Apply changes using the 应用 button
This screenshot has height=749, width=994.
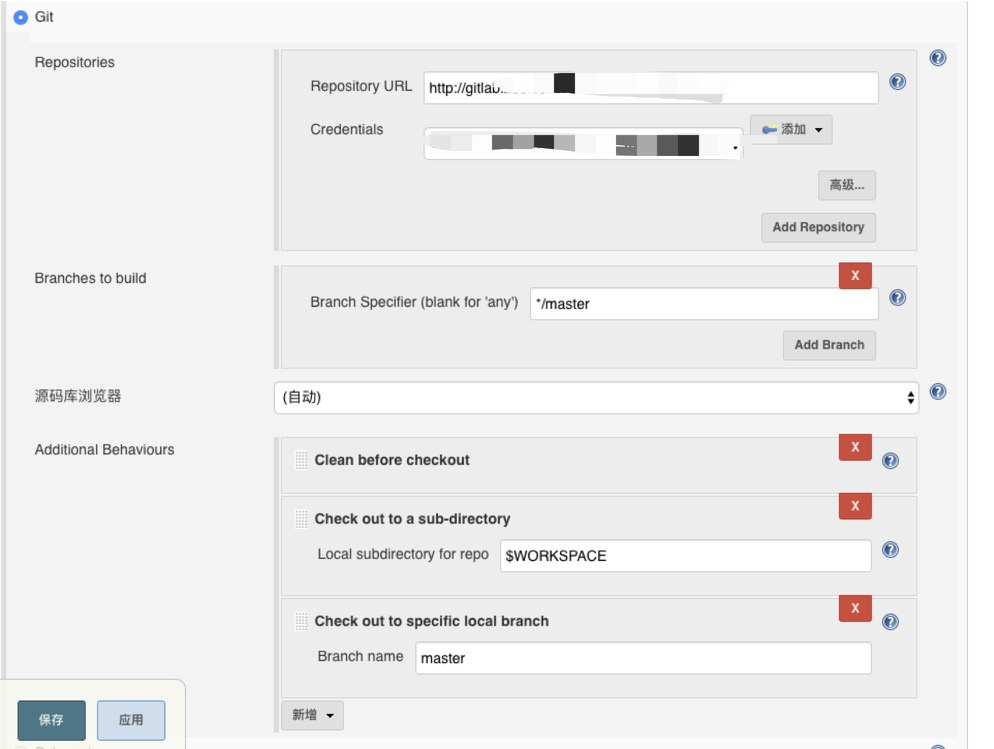coord(131,719)
